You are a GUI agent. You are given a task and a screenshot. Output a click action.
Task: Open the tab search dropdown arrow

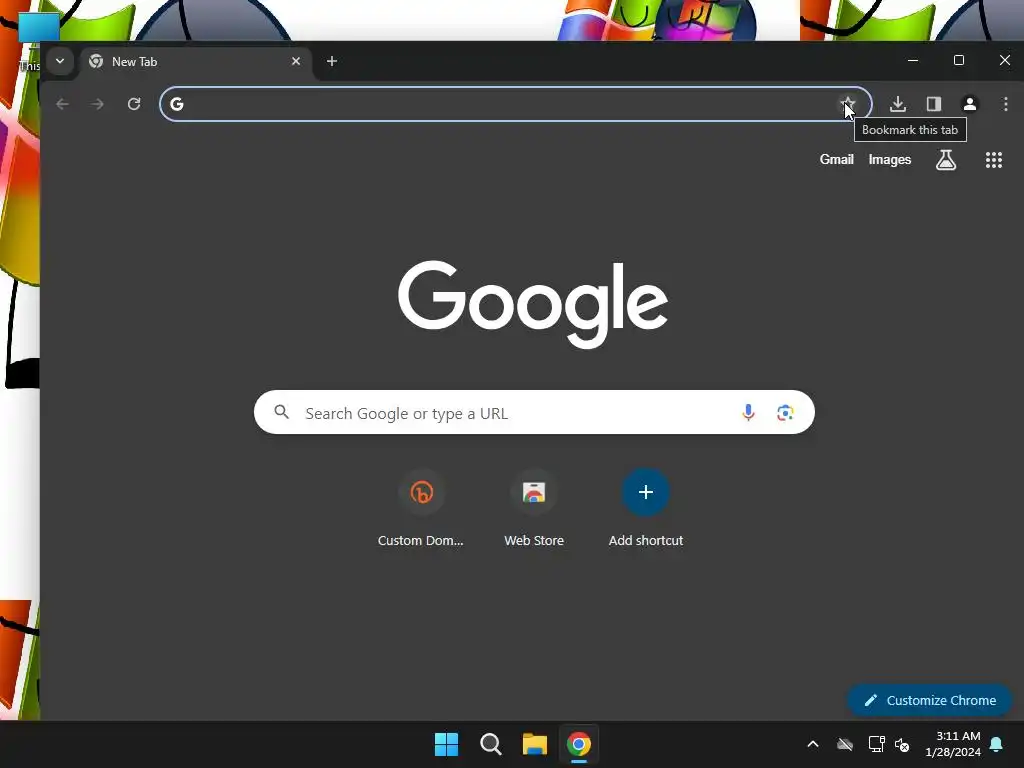pyautogui.click(x=60, y=61)
